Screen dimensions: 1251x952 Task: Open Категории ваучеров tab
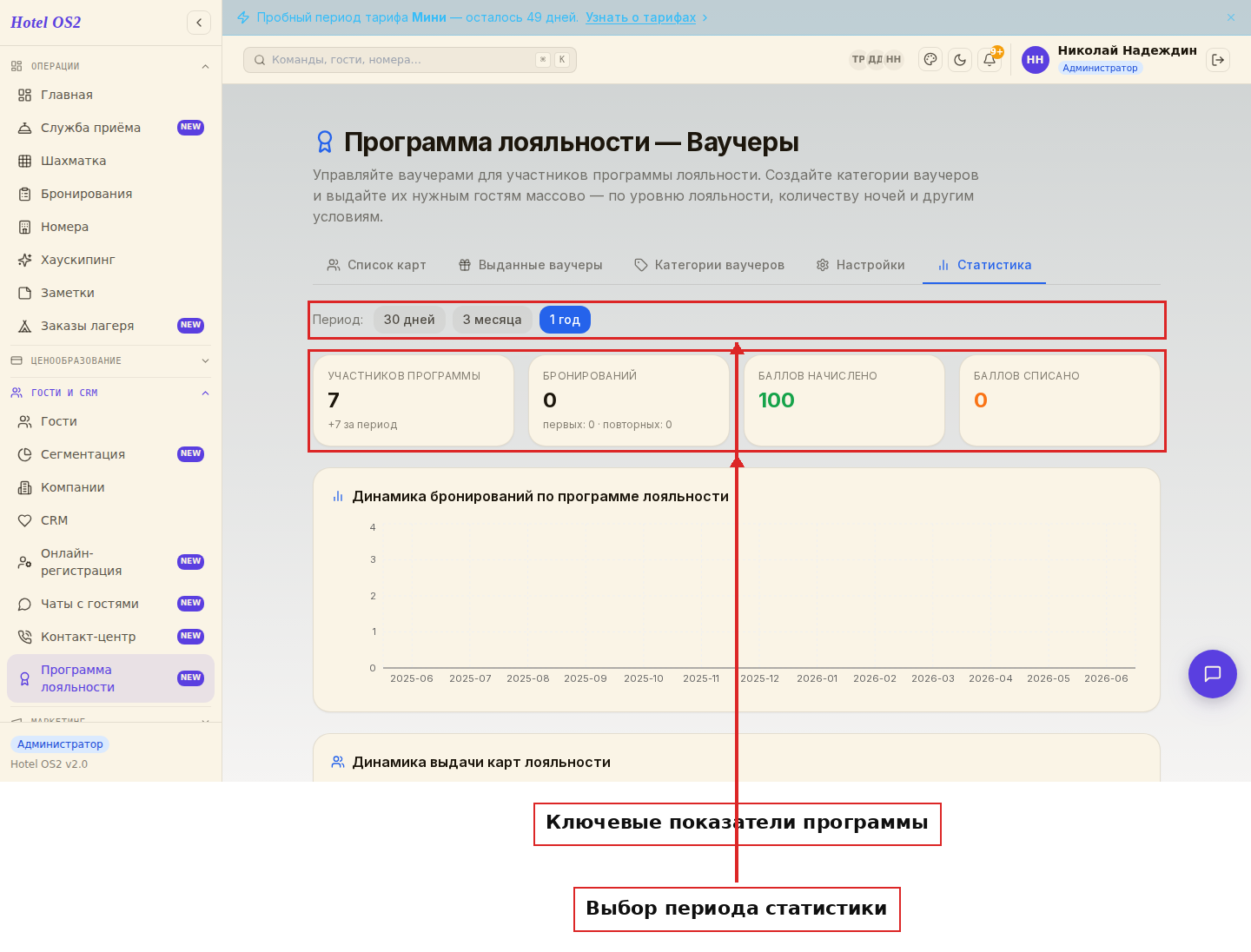[x=709, y=265]
